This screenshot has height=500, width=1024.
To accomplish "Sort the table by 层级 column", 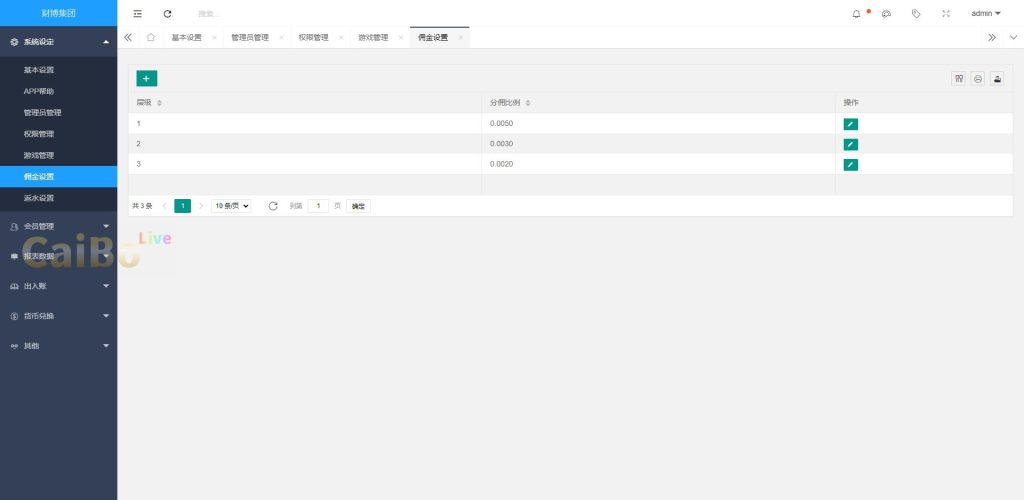I will tap(160, 103).
